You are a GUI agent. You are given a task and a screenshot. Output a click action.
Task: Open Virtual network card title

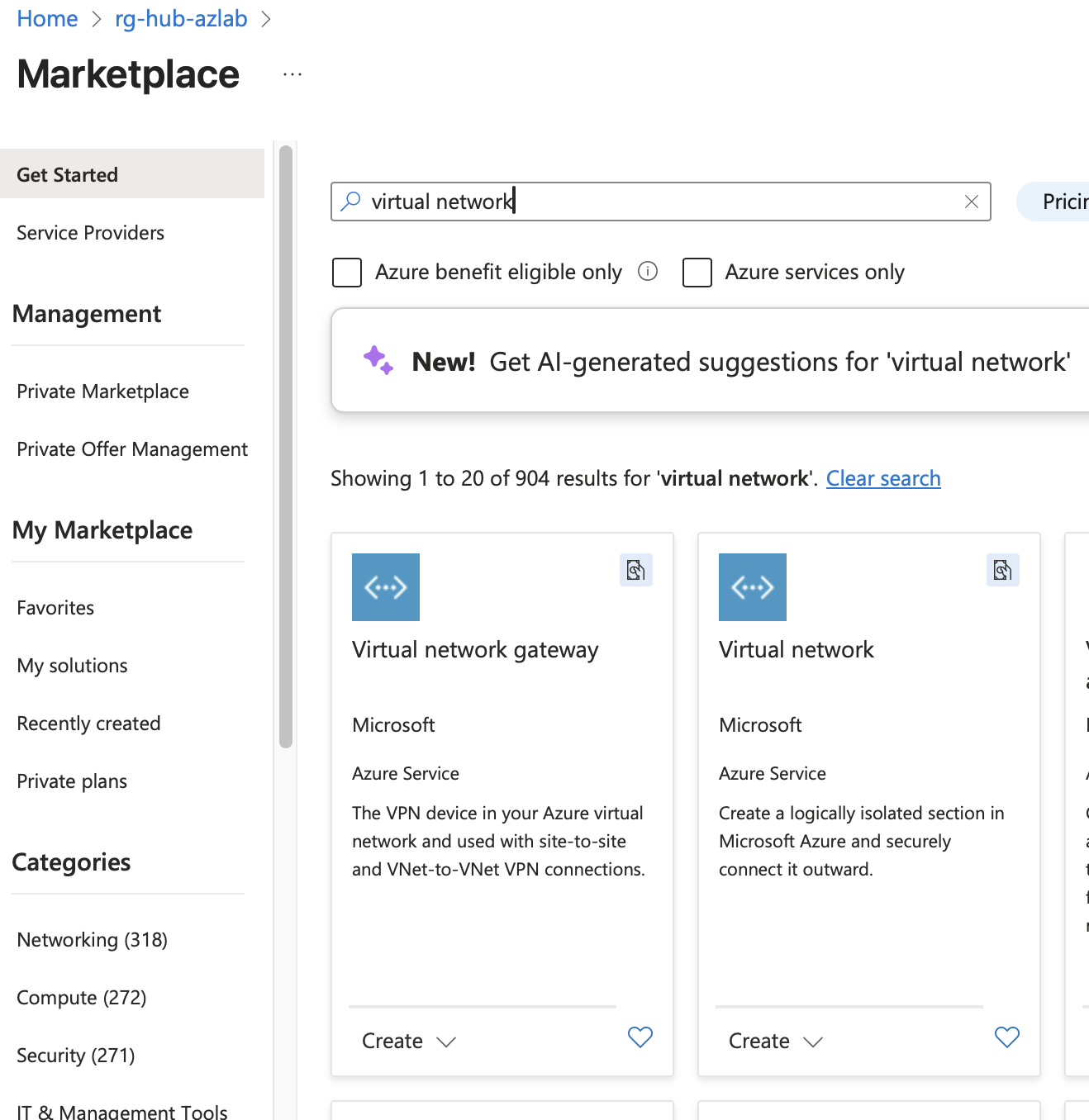pyautogui.click(x=796, y=650)
